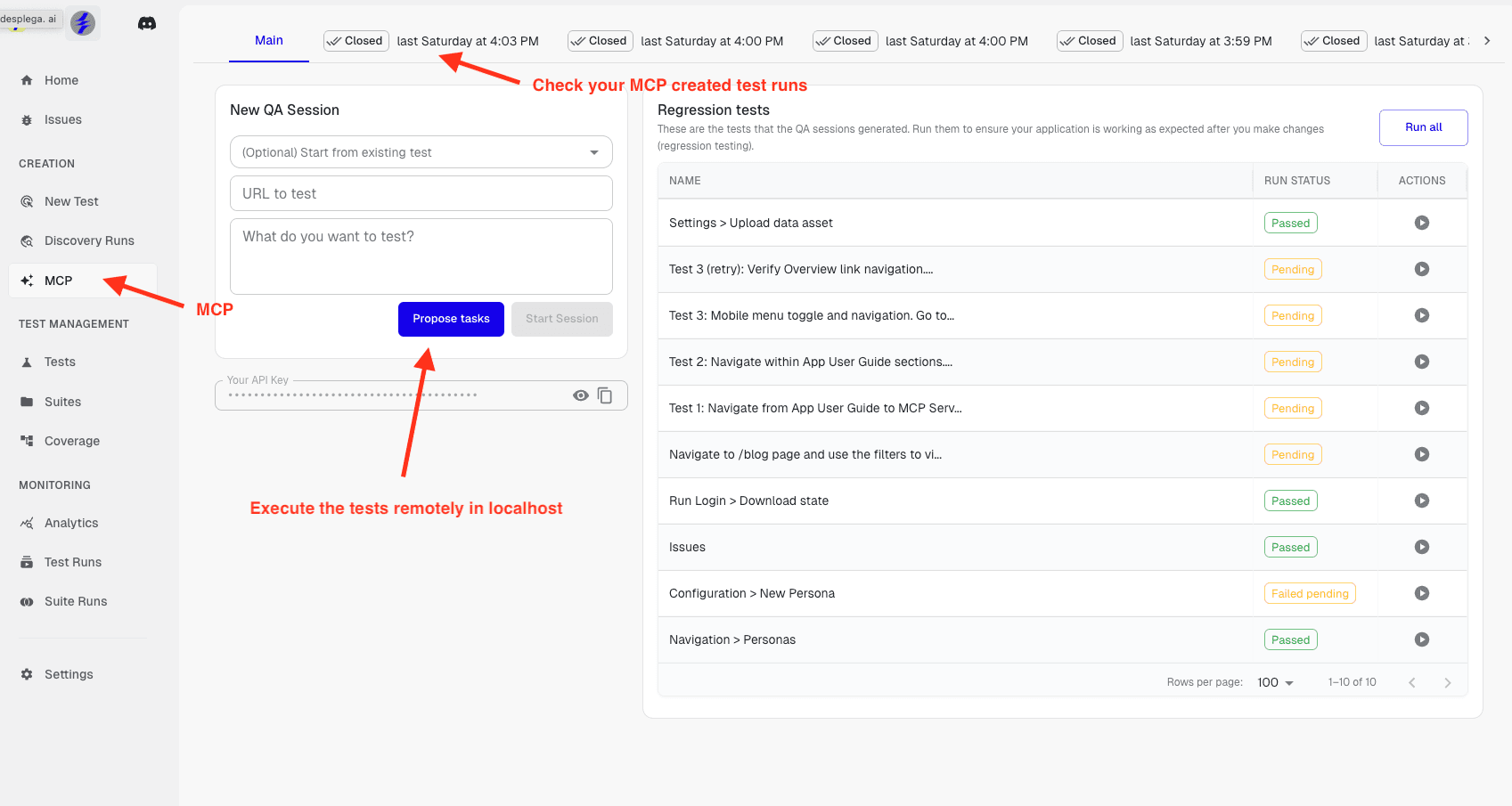Image resolution: width=1512 pixels, height=806 pixels.
Task: Open the rows per page dropdown
Action: coord(1275,682)
